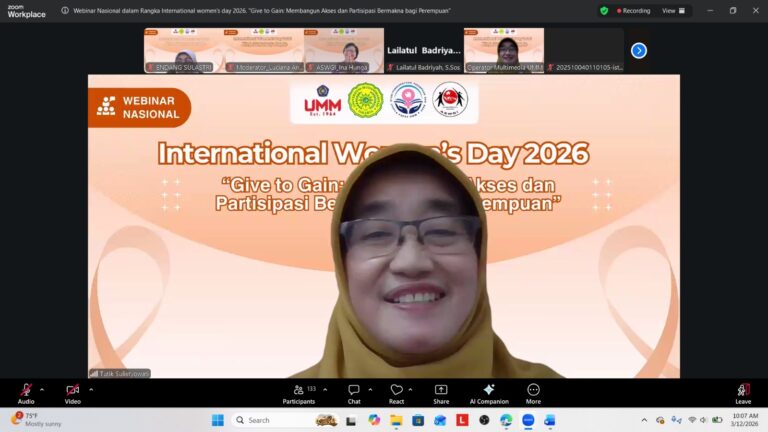Open Copilot from the taskbar

click(x=374, y=420)
